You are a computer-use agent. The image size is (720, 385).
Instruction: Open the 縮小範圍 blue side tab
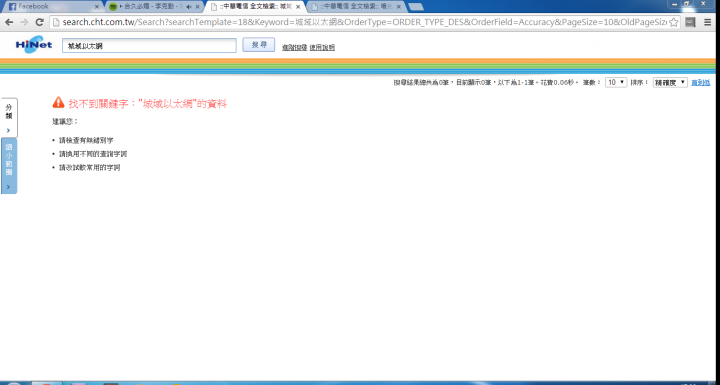pos(9,166)
